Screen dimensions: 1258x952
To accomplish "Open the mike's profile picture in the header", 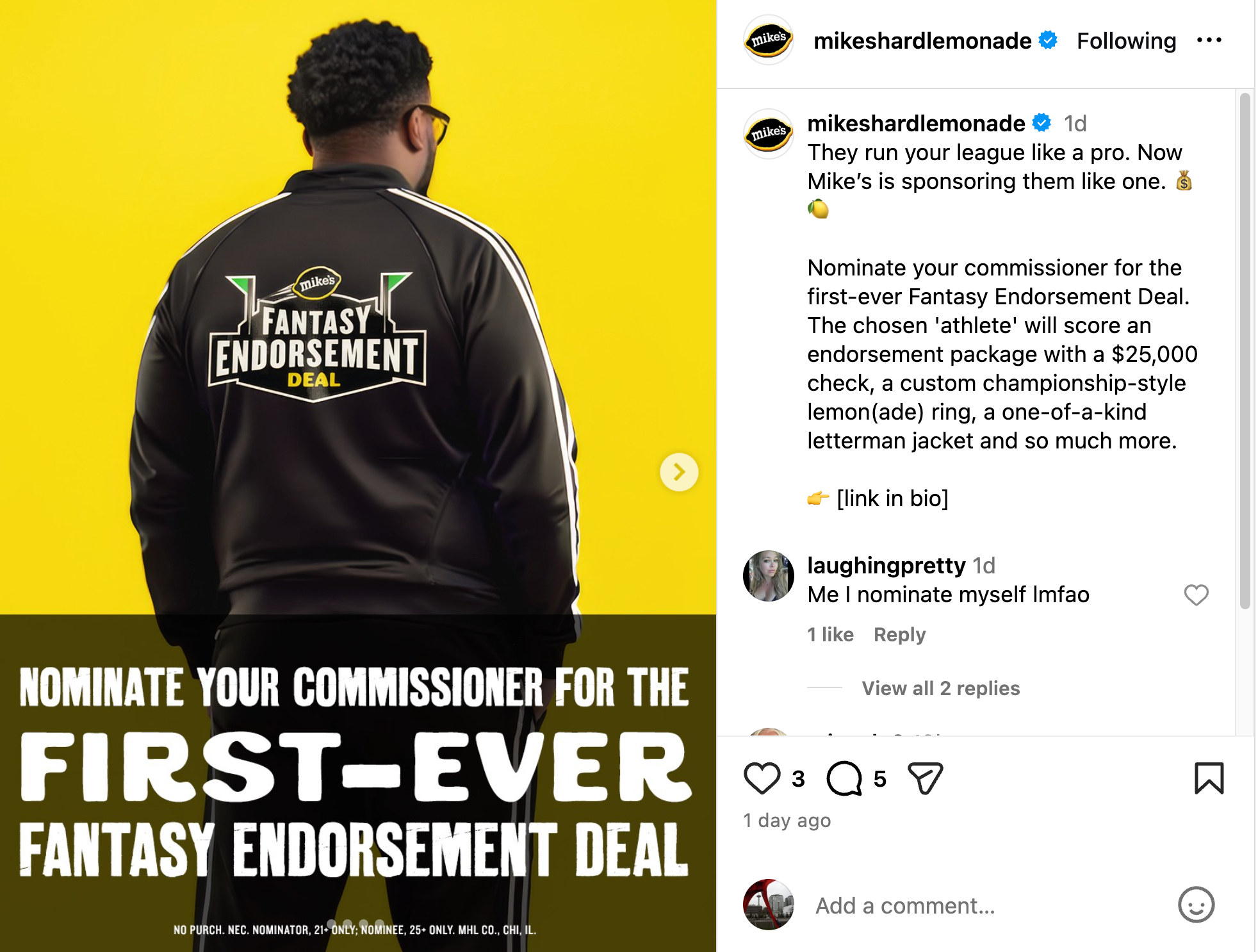I will click(x=769, y=40).
